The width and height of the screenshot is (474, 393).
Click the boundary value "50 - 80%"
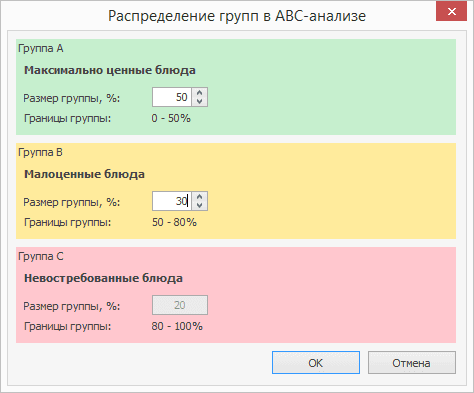pyautogui.click(x=174, y=222)
